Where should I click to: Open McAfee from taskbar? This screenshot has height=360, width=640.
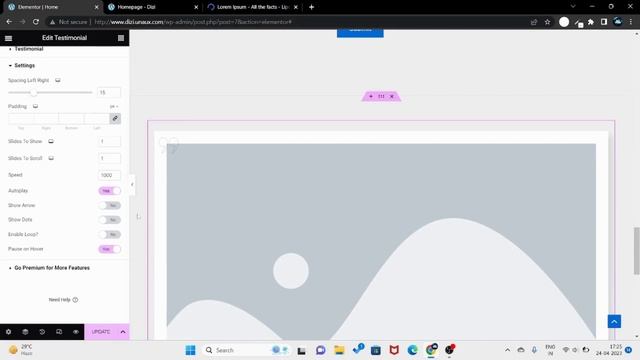(x=394, y=350)
